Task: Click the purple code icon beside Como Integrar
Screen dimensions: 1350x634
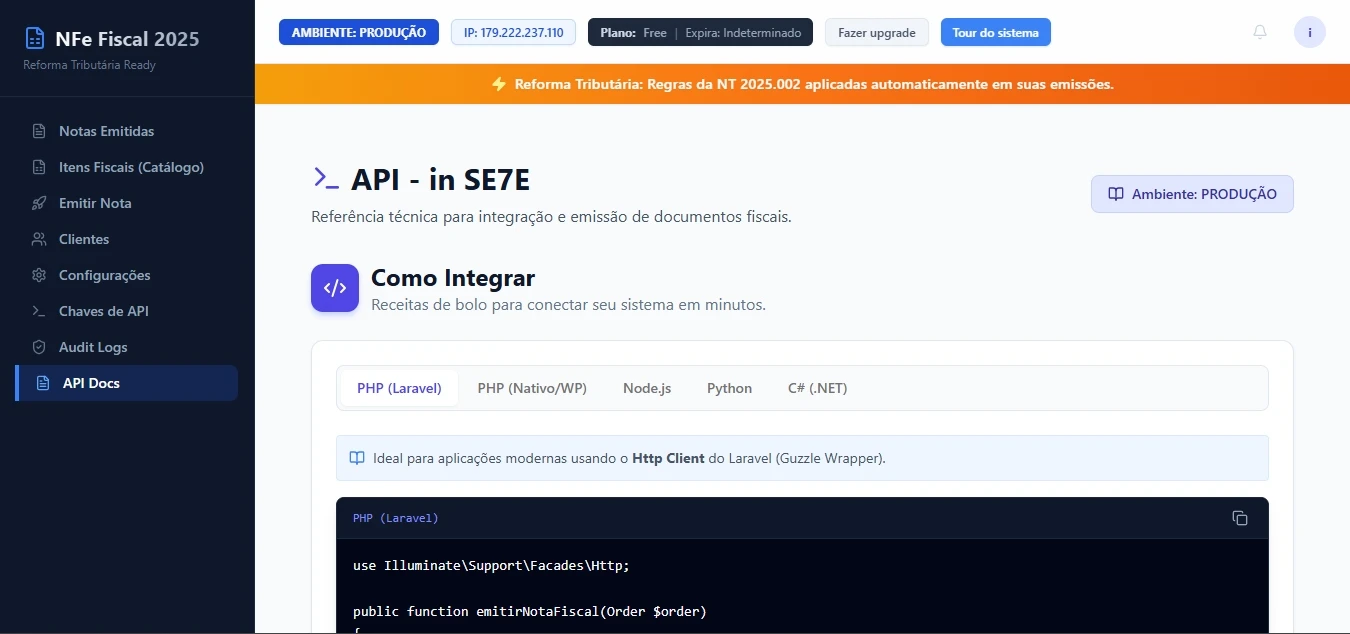Action: (x=334, y=288)
